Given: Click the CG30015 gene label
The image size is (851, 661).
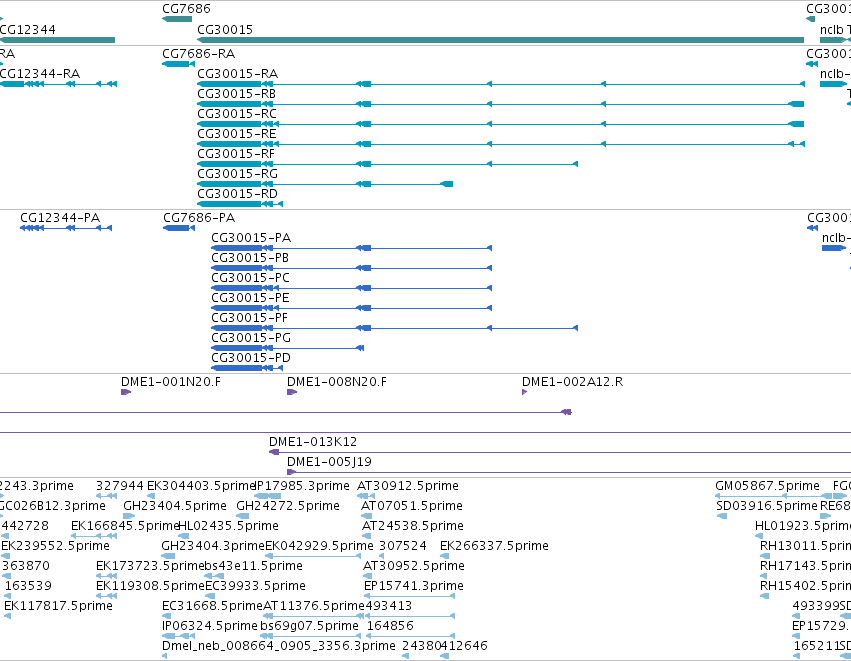Looking at the screenshot, I should pos(225,30).
